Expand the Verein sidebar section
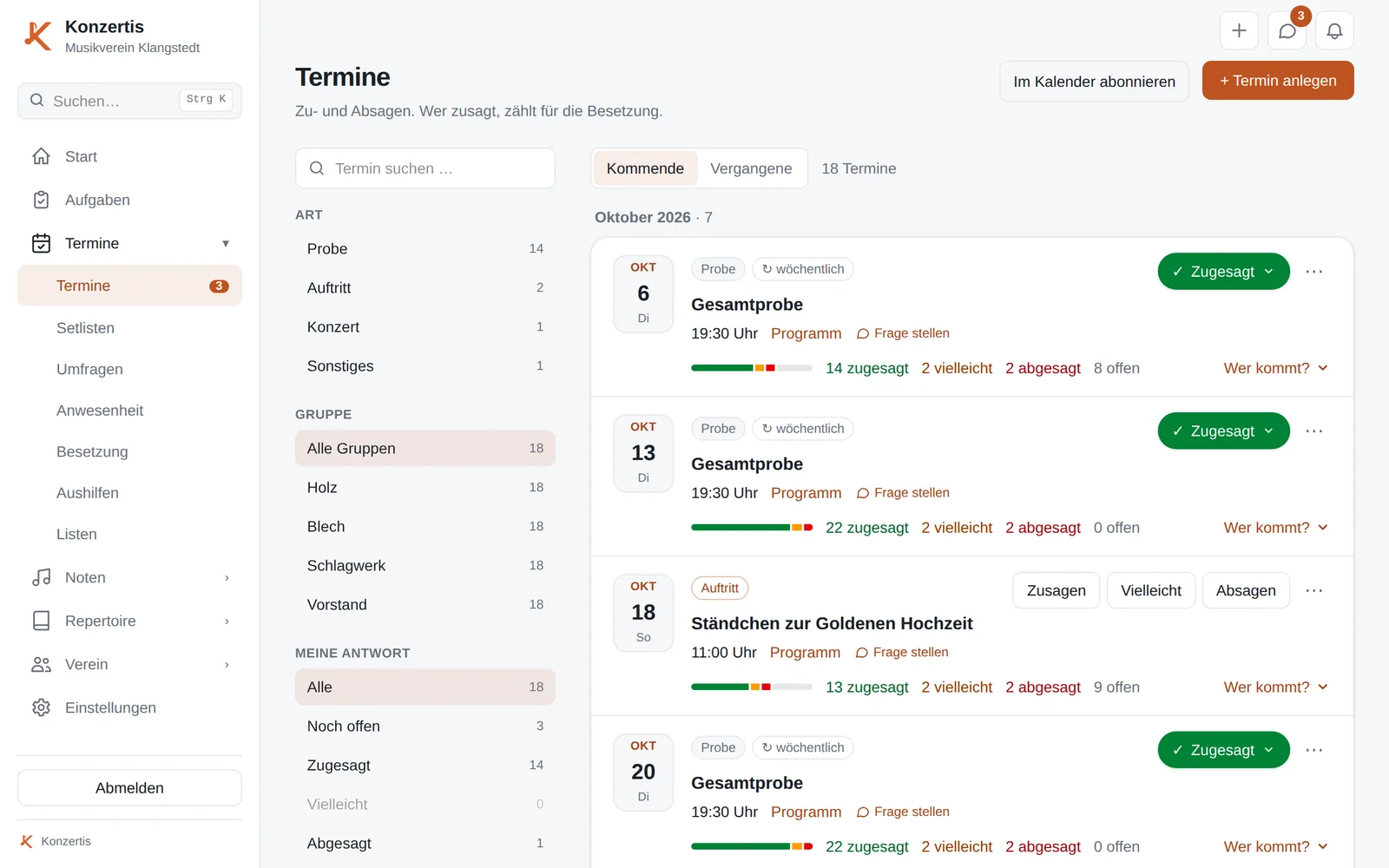 227,664
